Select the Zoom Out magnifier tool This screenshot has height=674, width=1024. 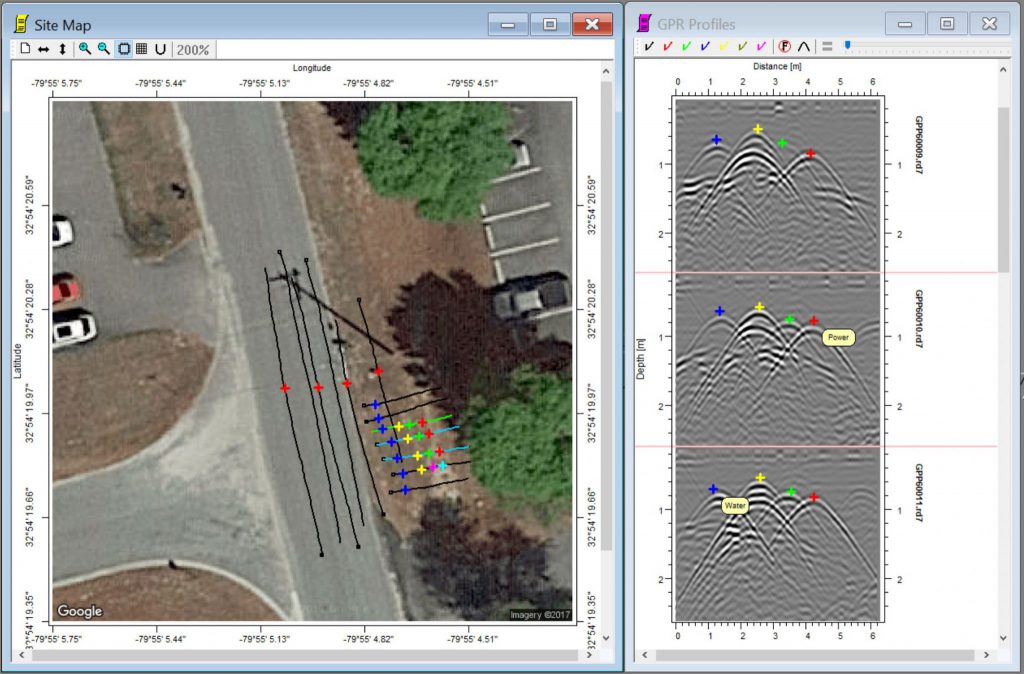coord(103,48)
